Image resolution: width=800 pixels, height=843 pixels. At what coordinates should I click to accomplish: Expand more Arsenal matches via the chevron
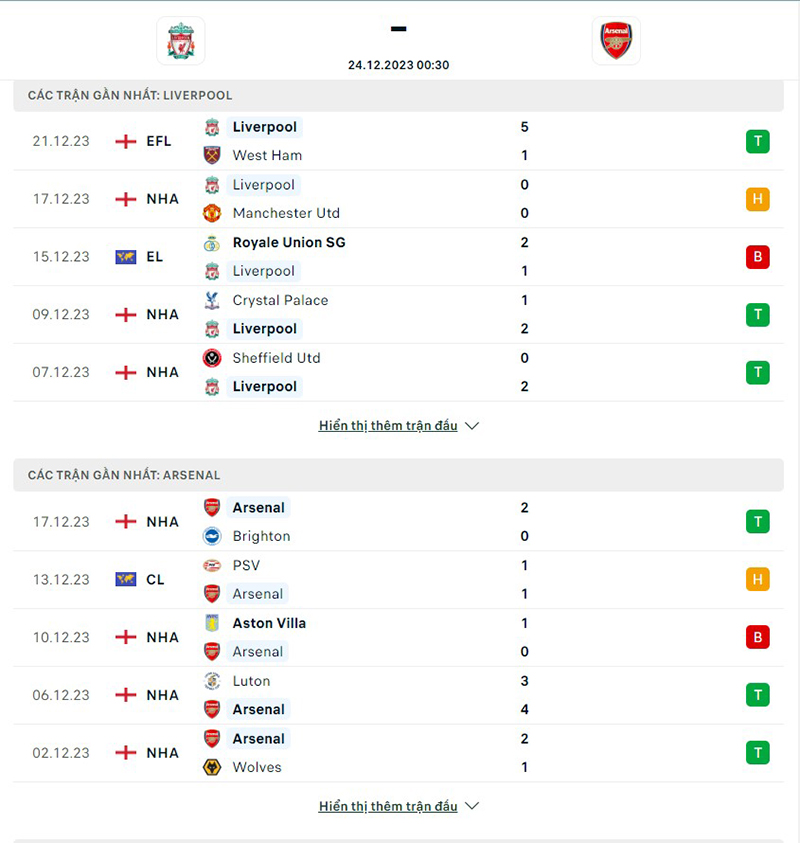470,806
